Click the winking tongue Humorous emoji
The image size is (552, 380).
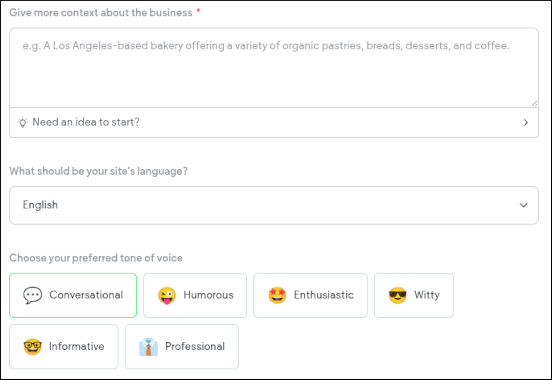point(167,295)
